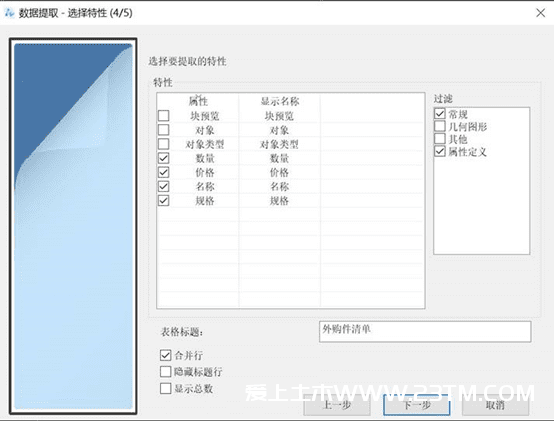Enable the 其他 category filter
Screen dimensions: 554x421
tap(440, 139)
